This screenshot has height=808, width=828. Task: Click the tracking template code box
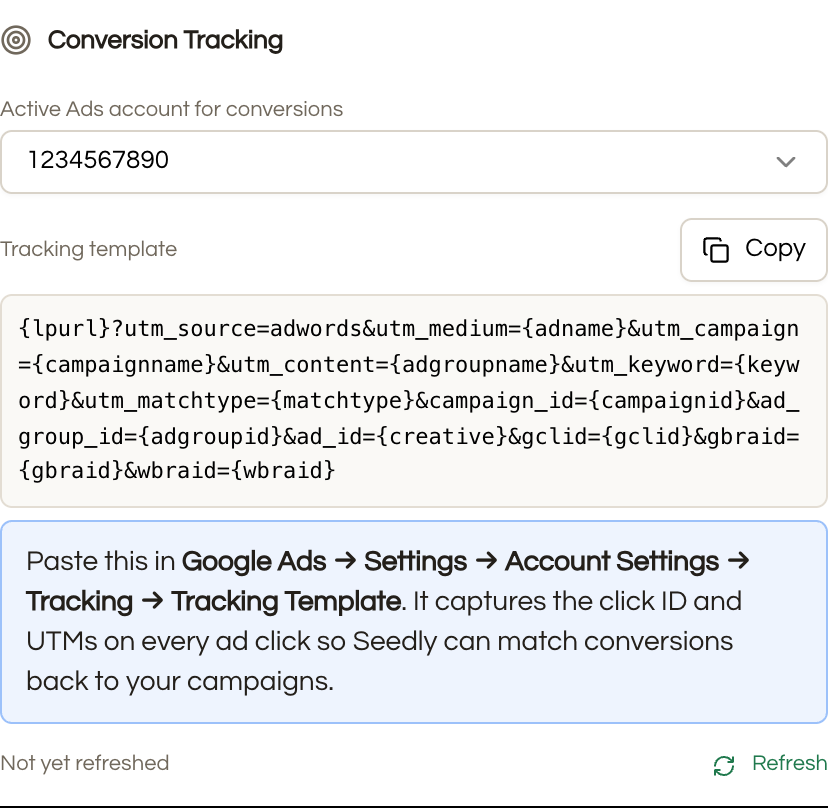413,401
